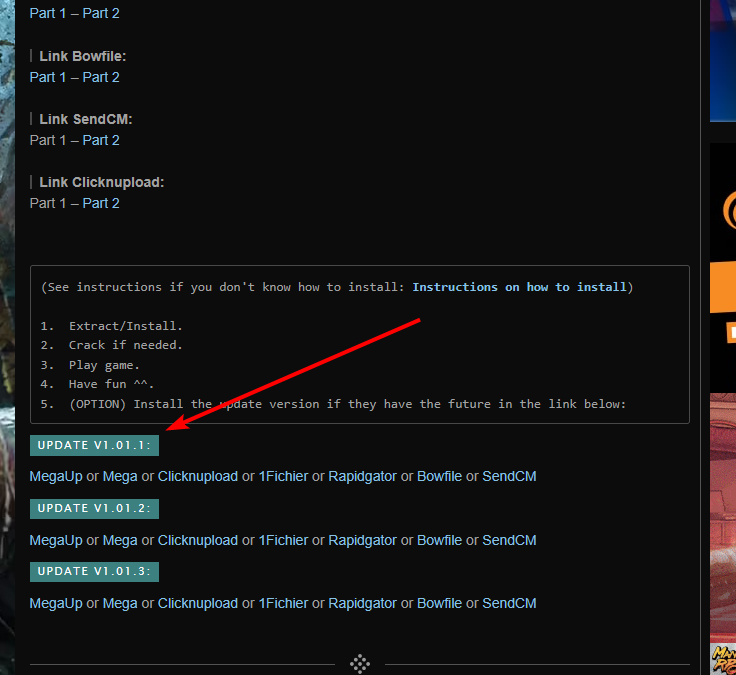This screenshot has height=675, width=736.
Task: Open Rapidgator link for Update V1.01.1
Action: pyautogui.click(x=362, y=476)
